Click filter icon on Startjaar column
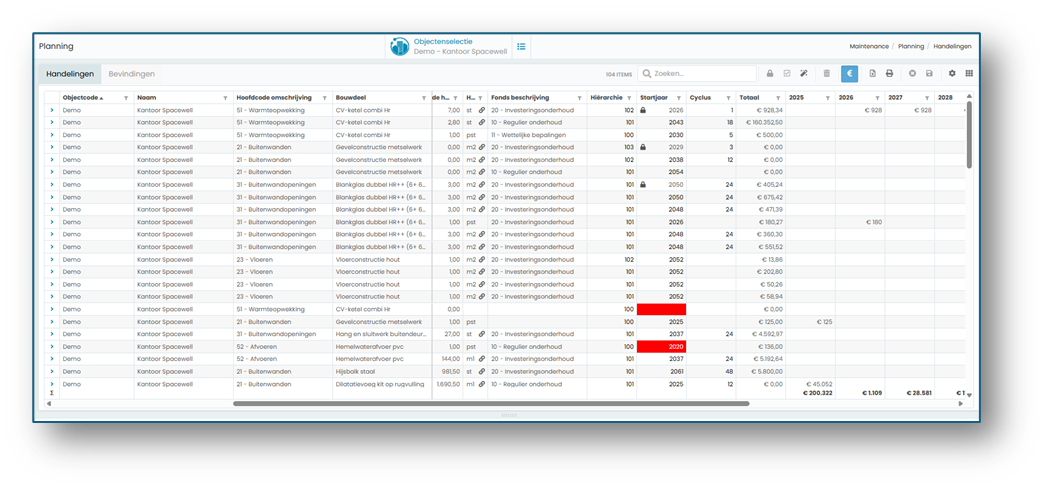The image size is (1045, 487). [x=678, y=98]
